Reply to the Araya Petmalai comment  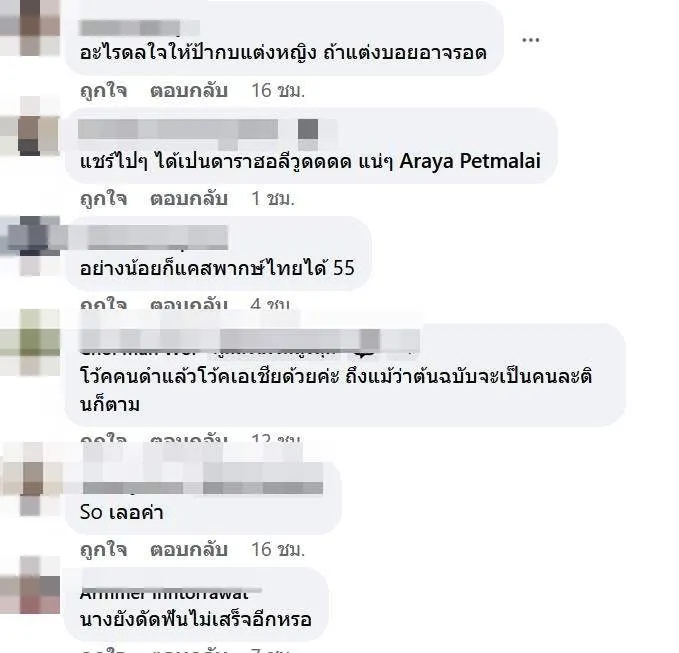189,199
